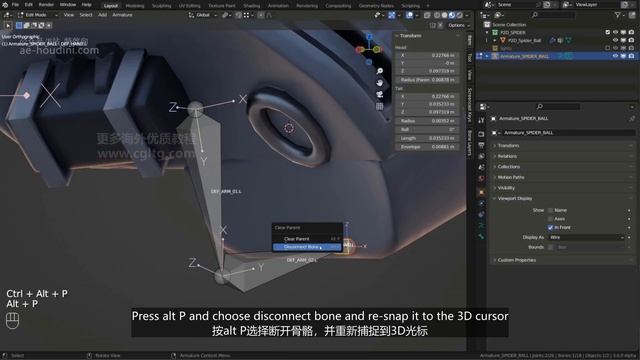Toggle the snapping magnet icon
Viewport: 640px width, 360px height.
click(x=239, y=15)
